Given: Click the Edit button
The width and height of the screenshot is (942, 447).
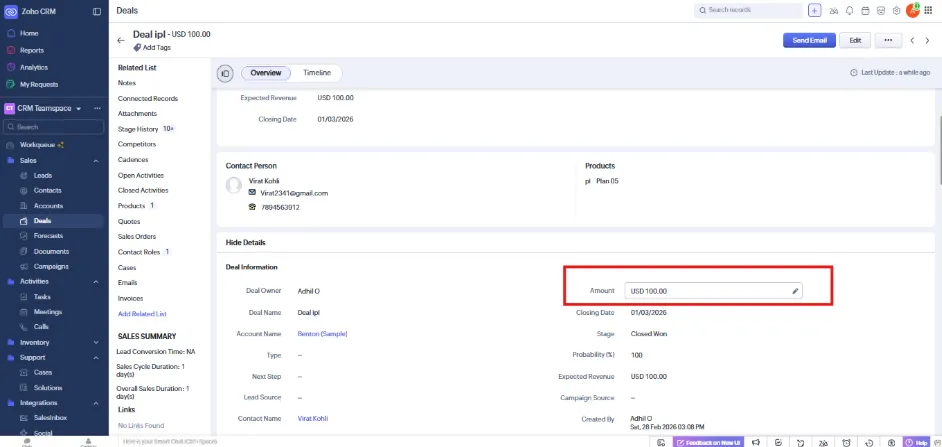Looking at the screenshot, I should pyautogui.click(x=855, y=40).
